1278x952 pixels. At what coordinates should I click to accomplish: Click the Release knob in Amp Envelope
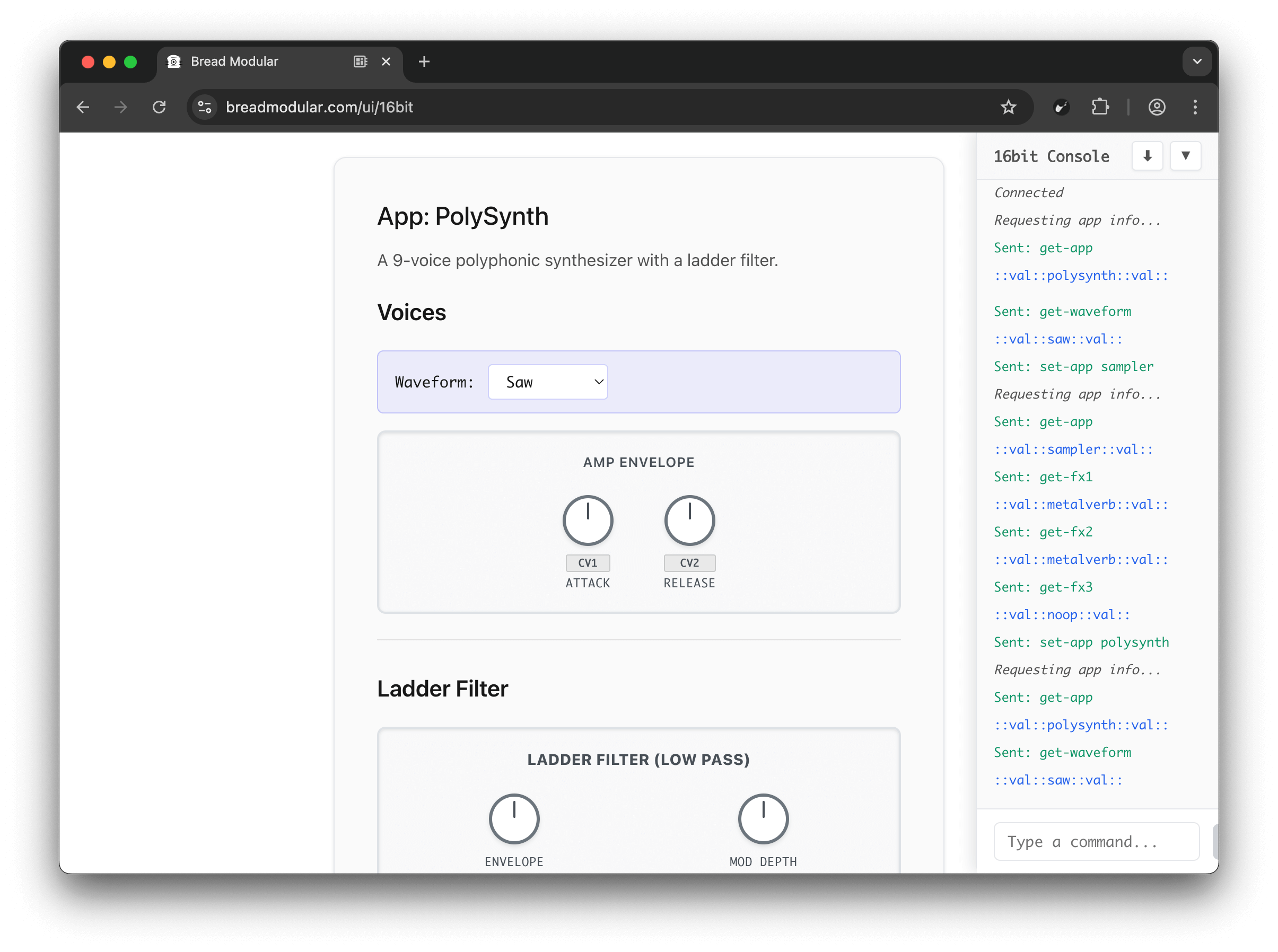(x=689, y=521)
